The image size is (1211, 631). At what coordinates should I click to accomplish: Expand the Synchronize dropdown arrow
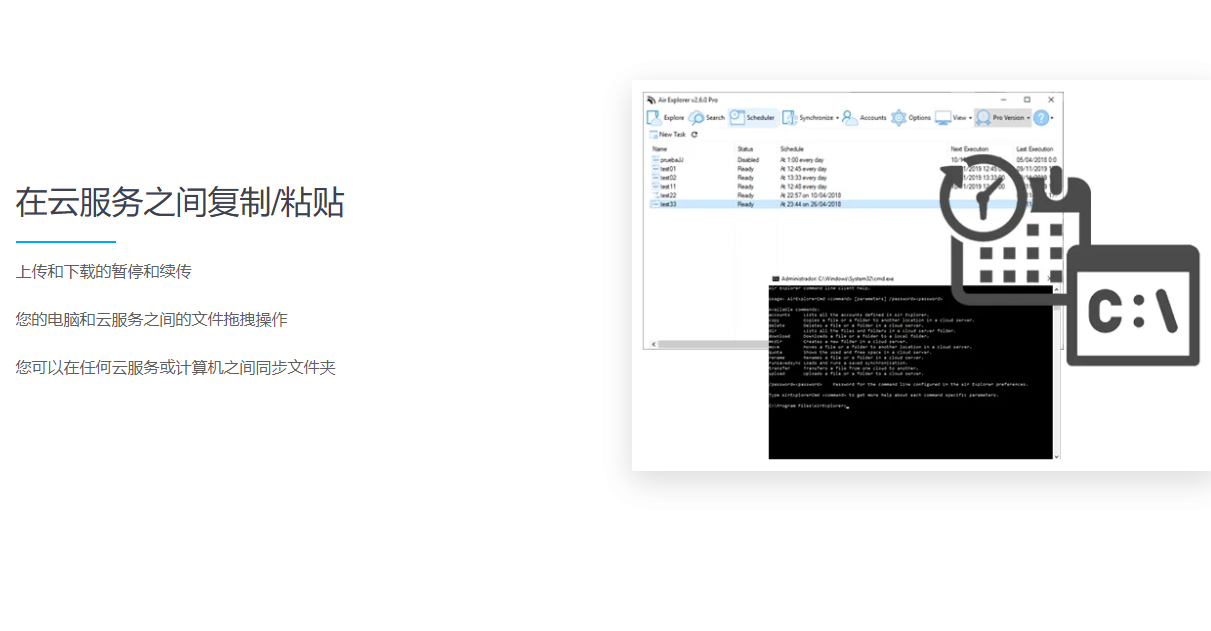coord(837,118)
